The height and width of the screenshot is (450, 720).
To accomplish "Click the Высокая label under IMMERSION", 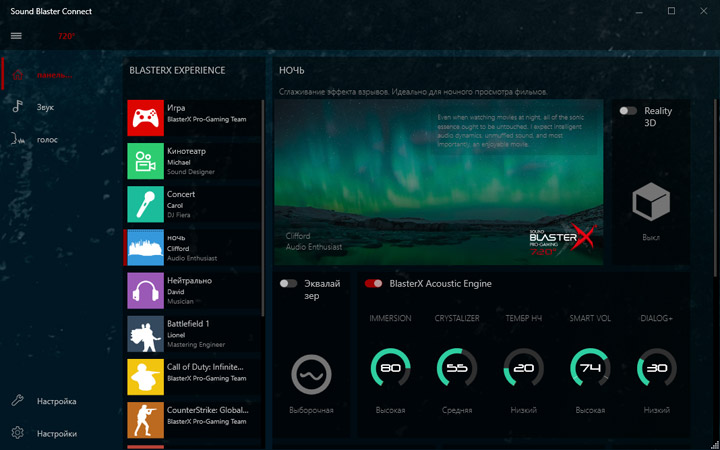I will tap(390, 410).
